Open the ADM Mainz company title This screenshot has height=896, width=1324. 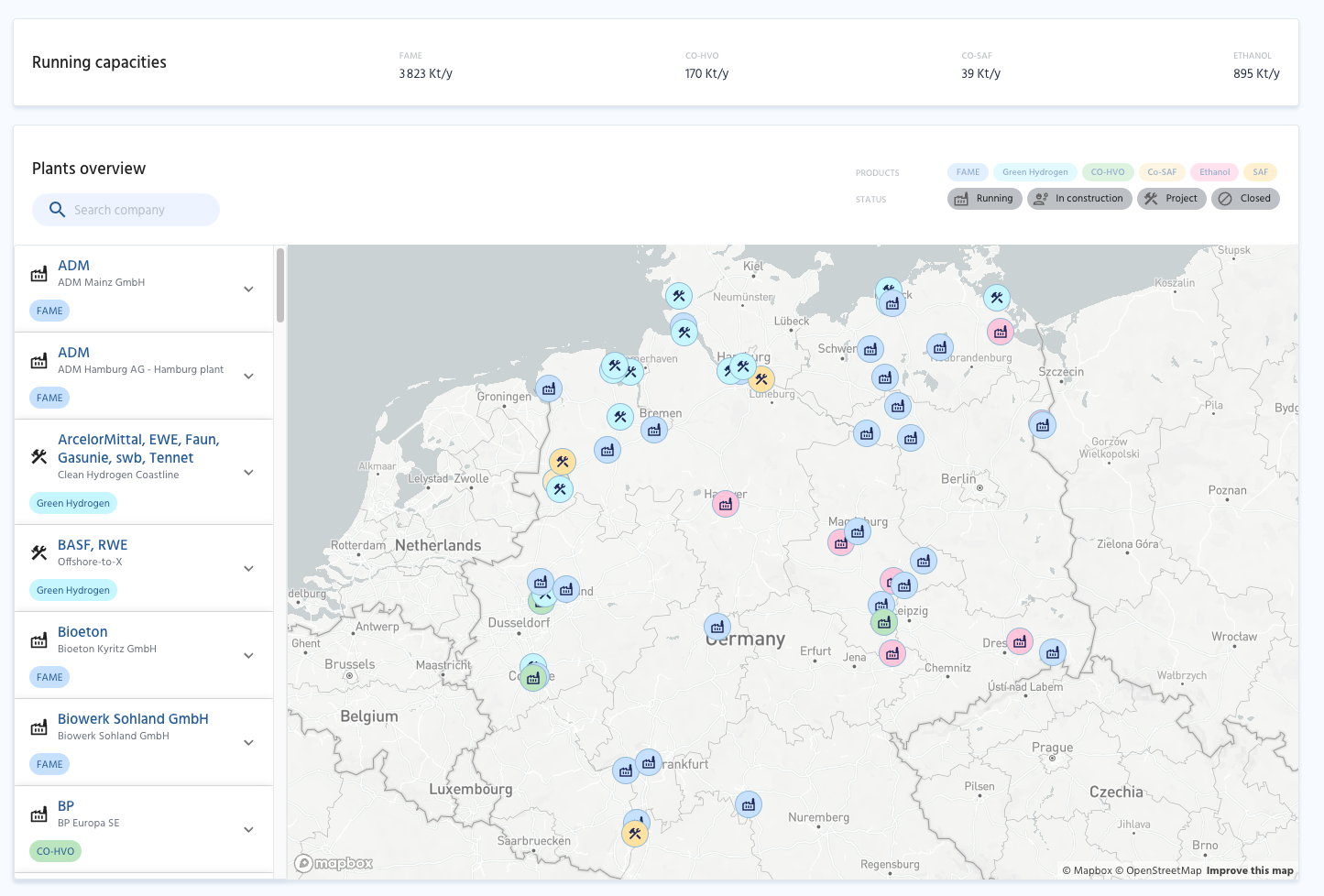(x=73, y=266)
